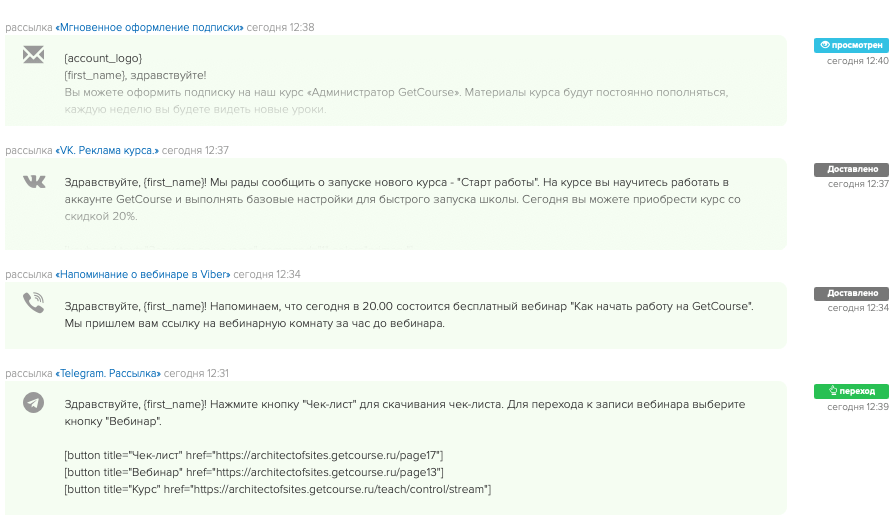Expand the VK course launch message
Image resolution: width=896 pixels, height=523 pixels.
(397, 199)
